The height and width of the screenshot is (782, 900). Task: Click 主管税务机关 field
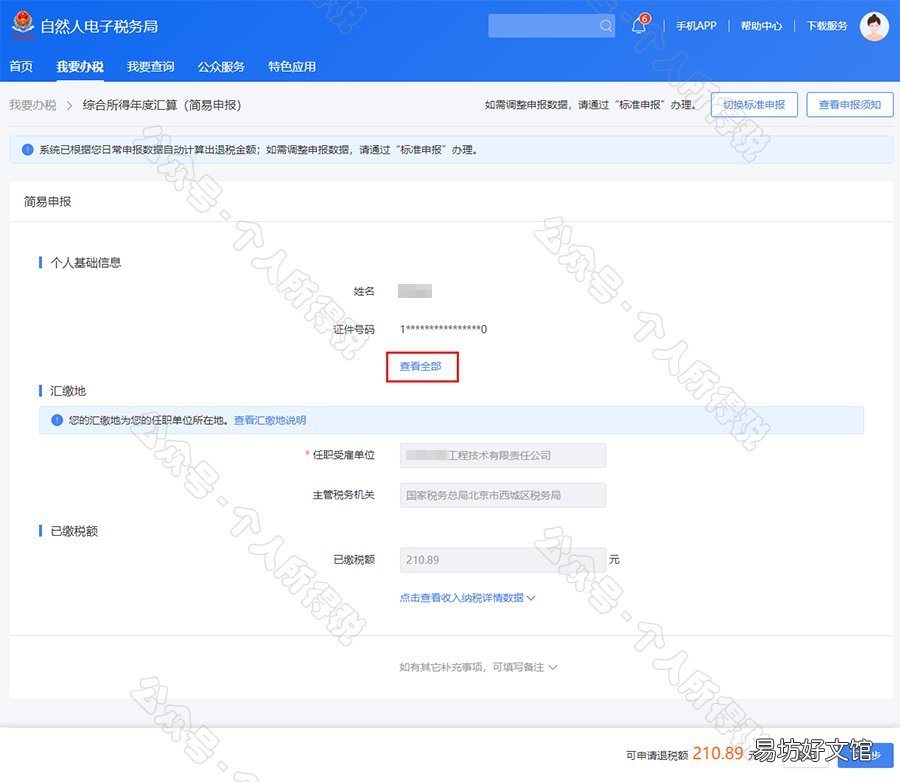click(503, 495)
